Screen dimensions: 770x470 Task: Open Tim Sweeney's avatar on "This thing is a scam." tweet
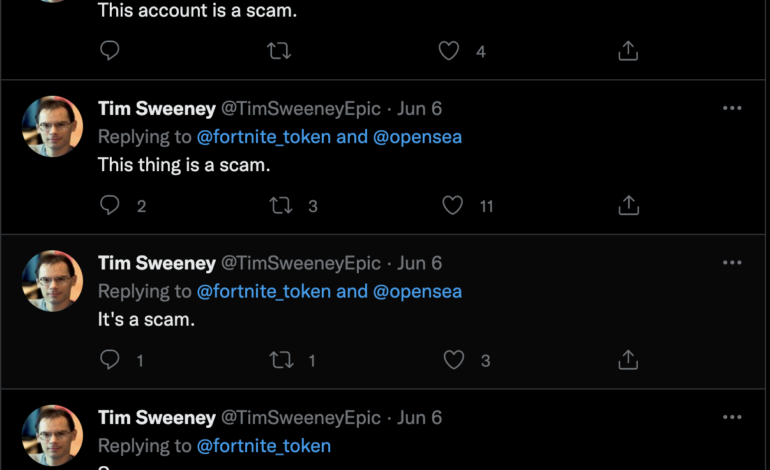pos(52,127)
